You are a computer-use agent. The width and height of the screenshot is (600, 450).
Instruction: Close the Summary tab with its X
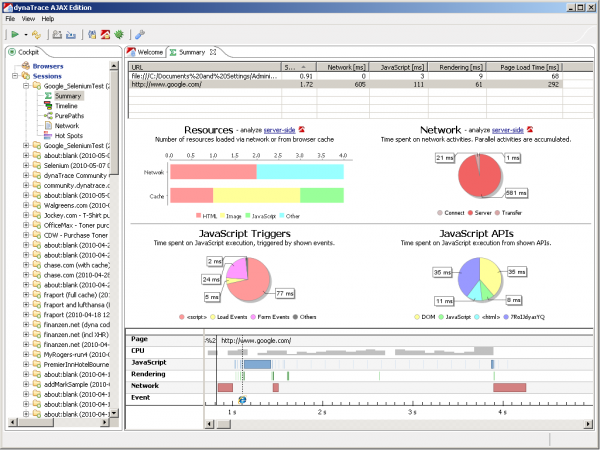tap(213, 52)
